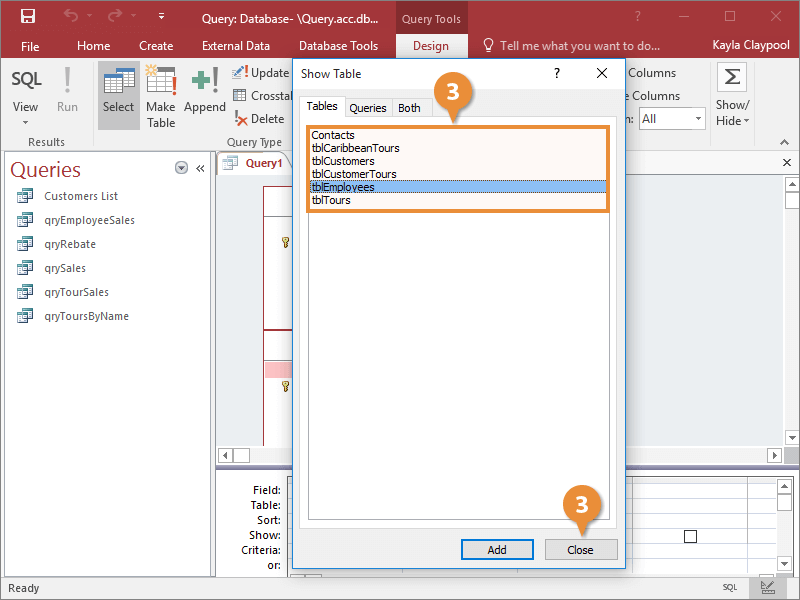The image size is (800, 600).
Task: Select the Customers List query
Action: click(x=81, y=196)
